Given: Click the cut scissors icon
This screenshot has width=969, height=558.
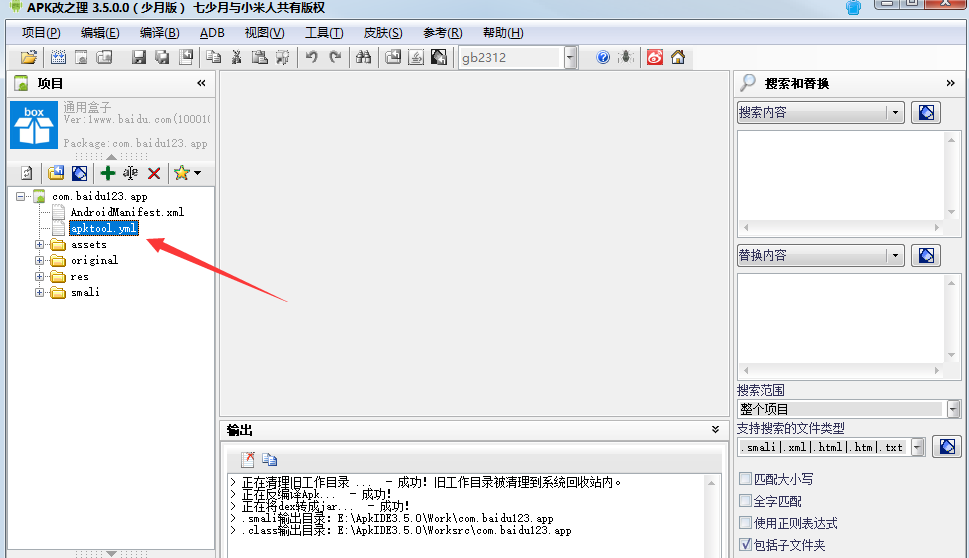Looking at the screenshot, I should point(236,57).
